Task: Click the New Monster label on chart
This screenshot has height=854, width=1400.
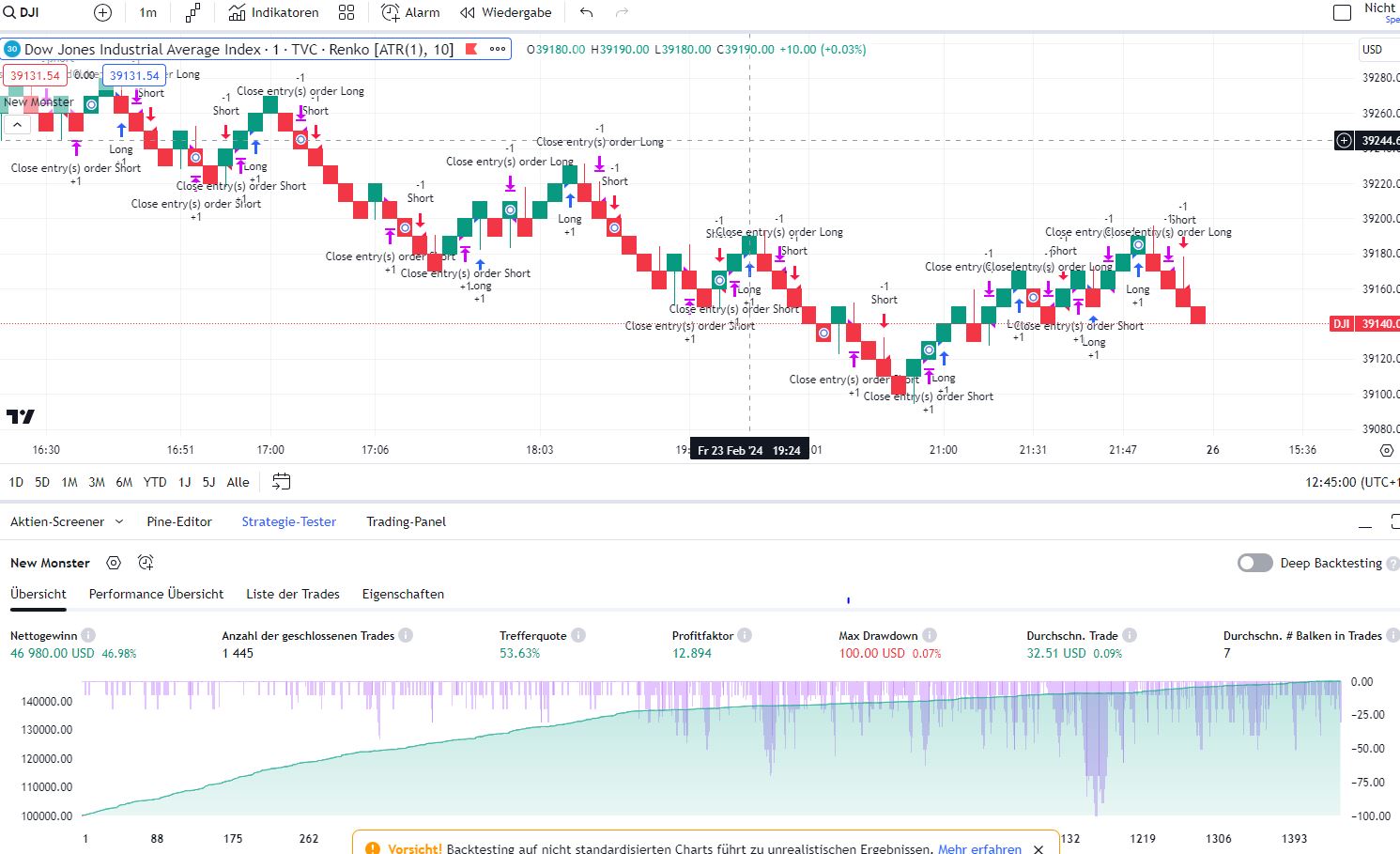Action: tap(38, 101)
